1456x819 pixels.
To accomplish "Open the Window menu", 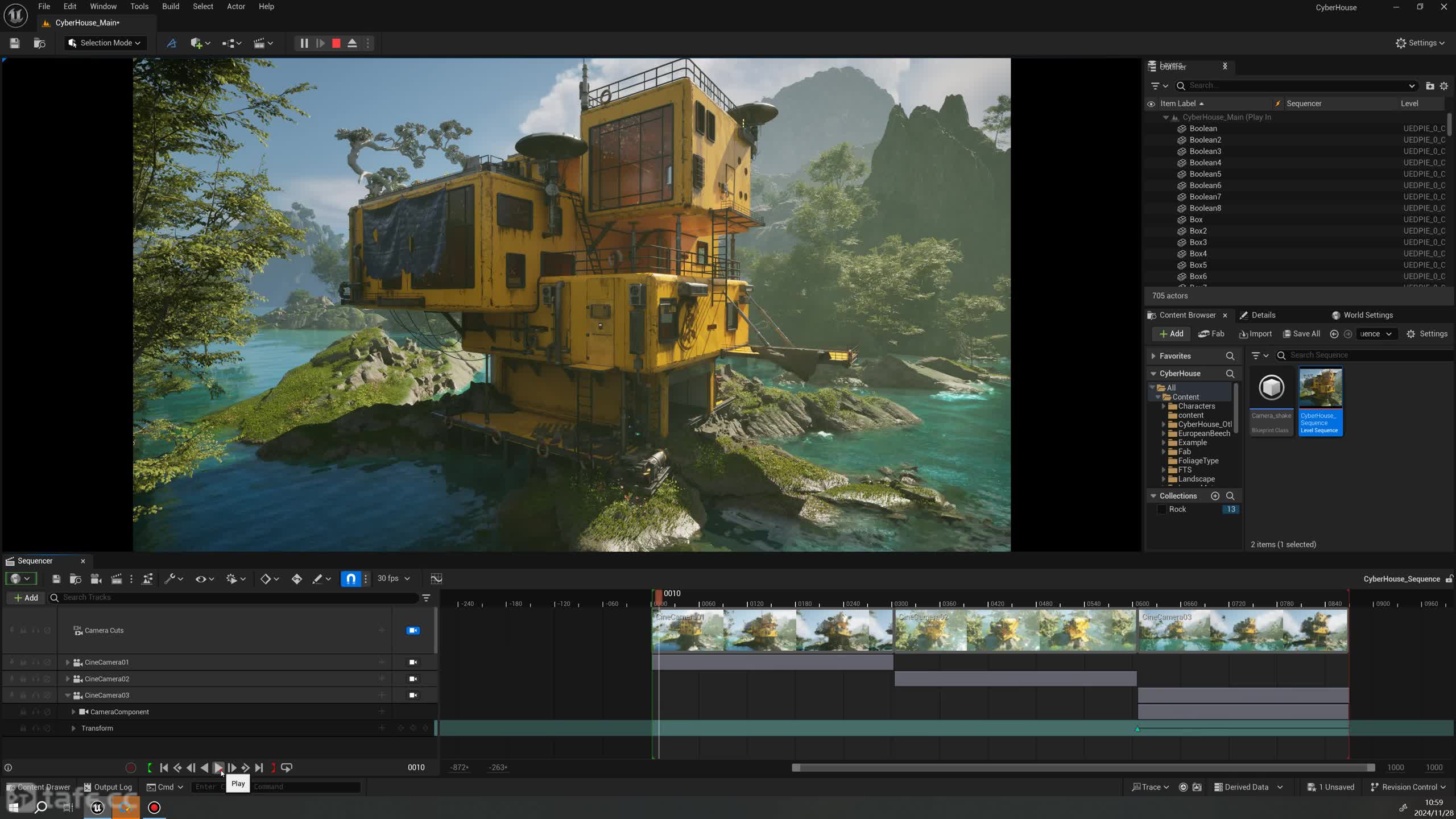I will (x=103, y=6).
